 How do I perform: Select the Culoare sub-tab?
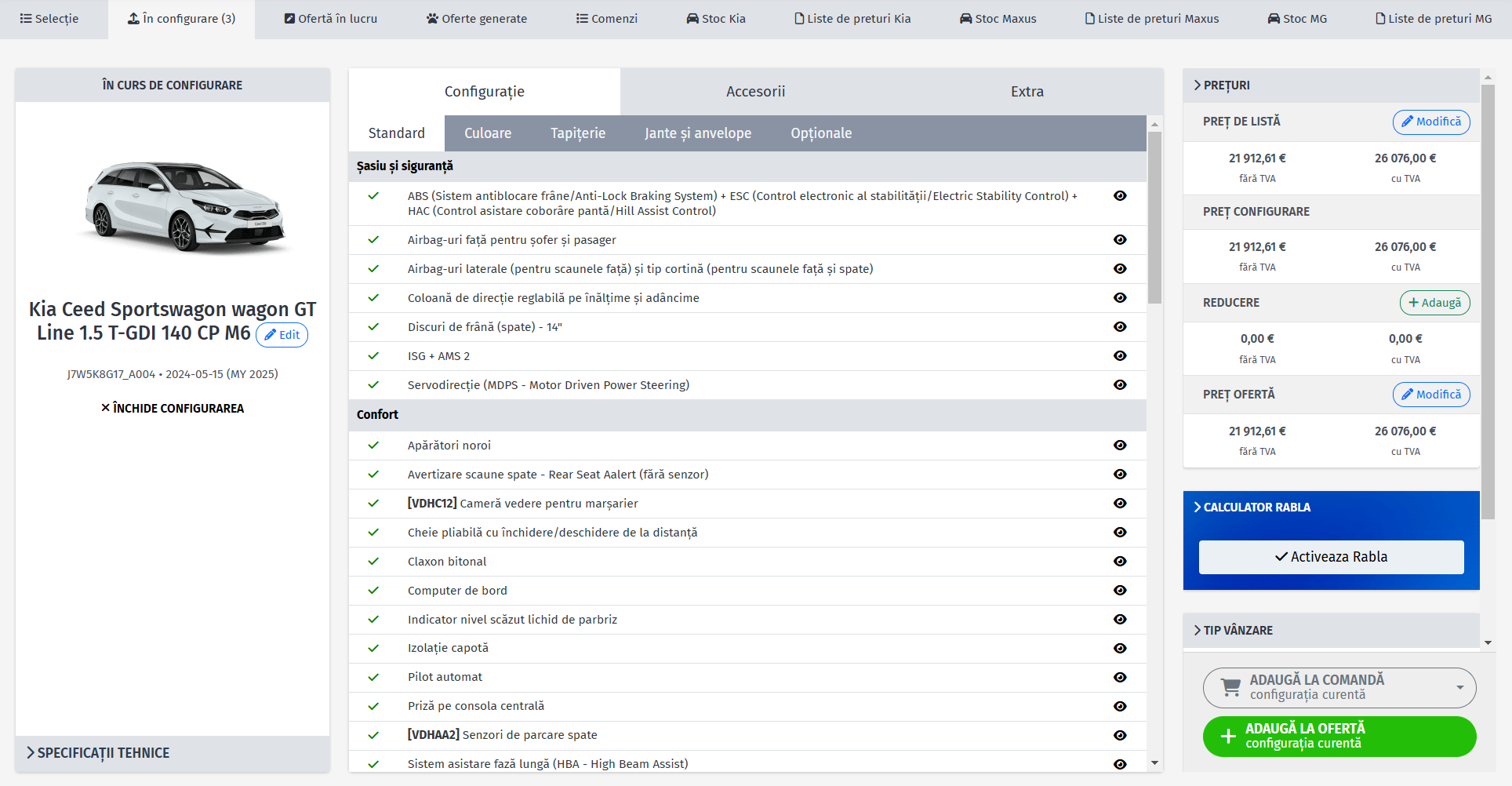[x=488, y=133]
